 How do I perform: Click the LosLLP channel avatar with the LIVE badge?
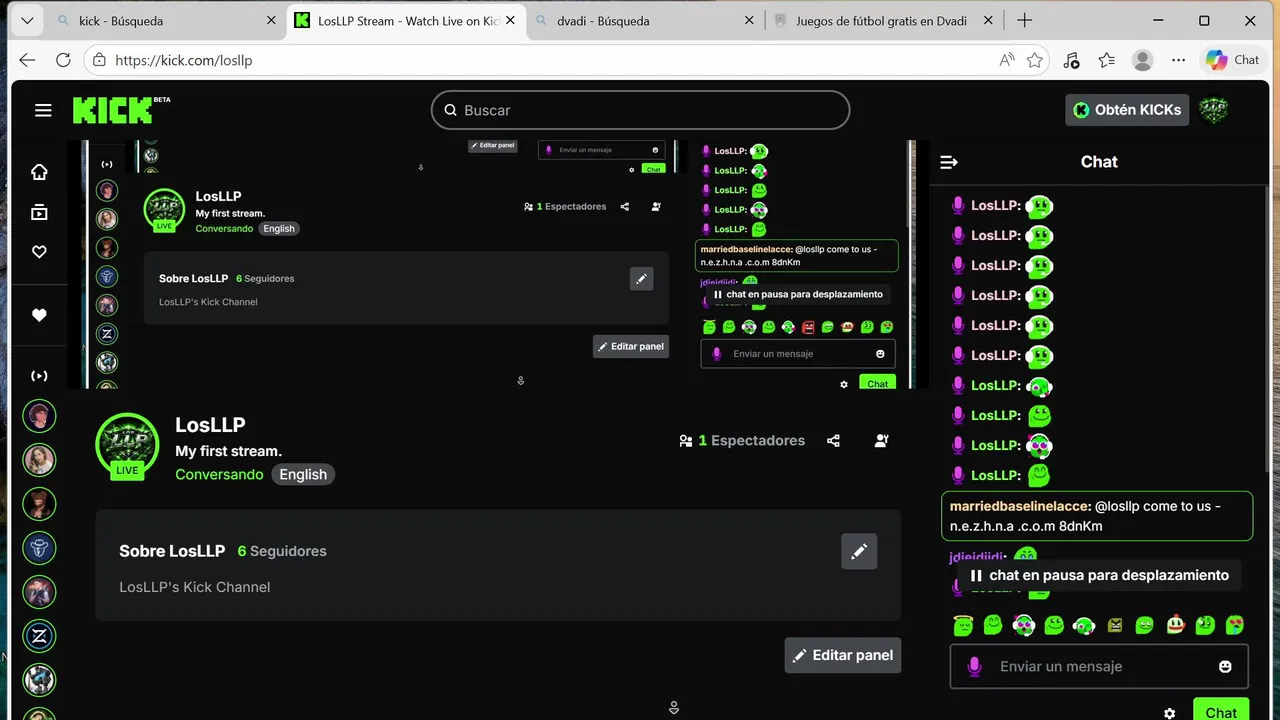tap(127, 445)
